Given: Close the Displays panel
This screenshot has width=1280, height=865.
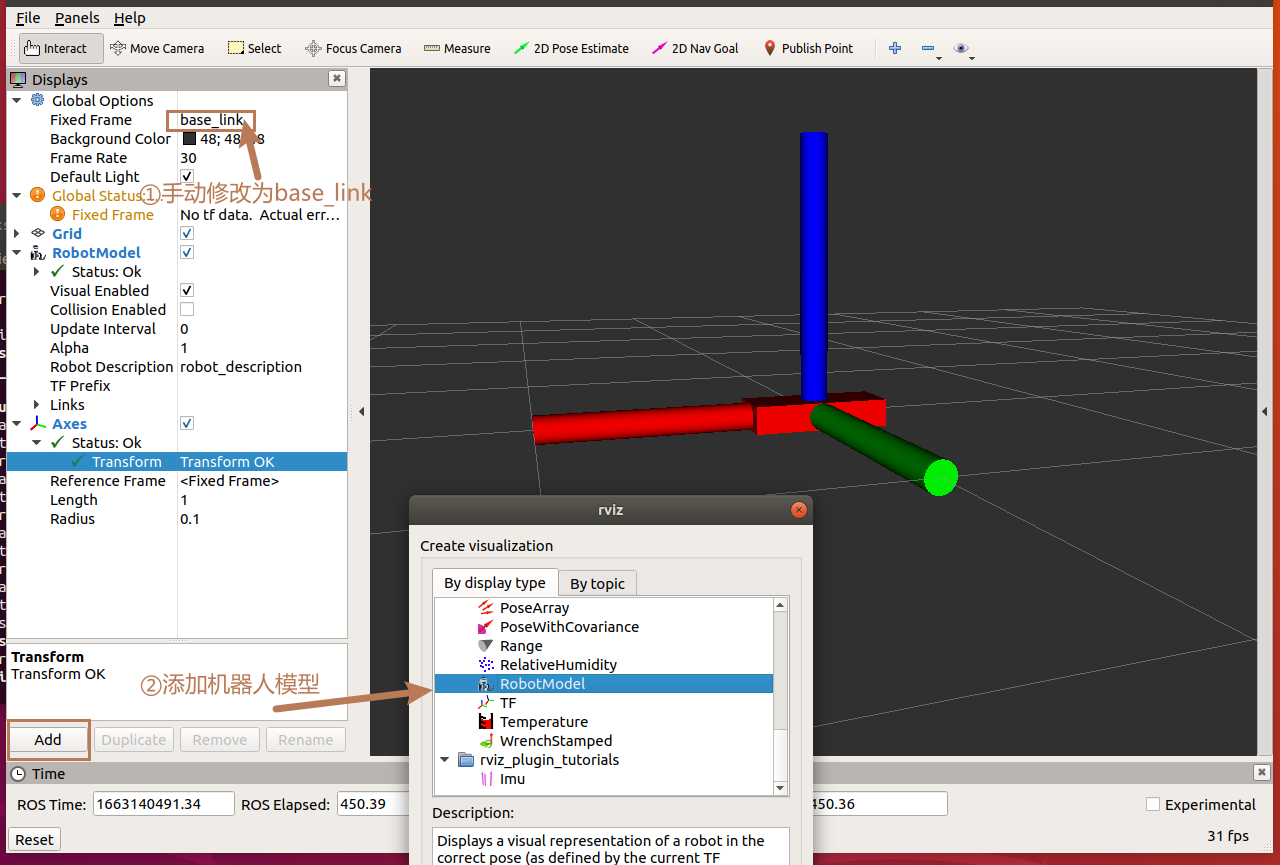Looking at the screenshot, I should (337, 79).
